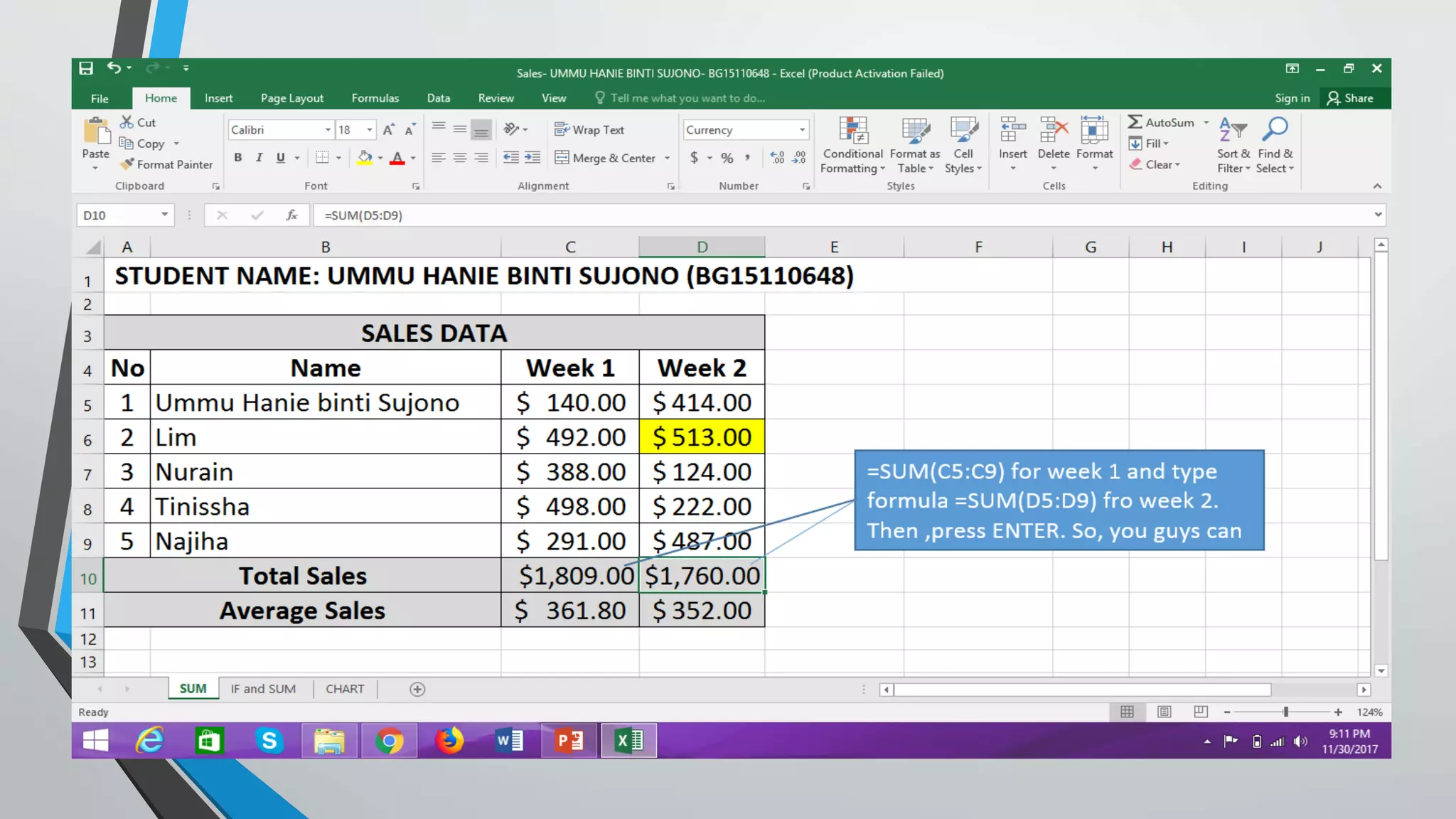Click the Insert cells icon
The image size is (1456, 819).
coord(1012,131)
